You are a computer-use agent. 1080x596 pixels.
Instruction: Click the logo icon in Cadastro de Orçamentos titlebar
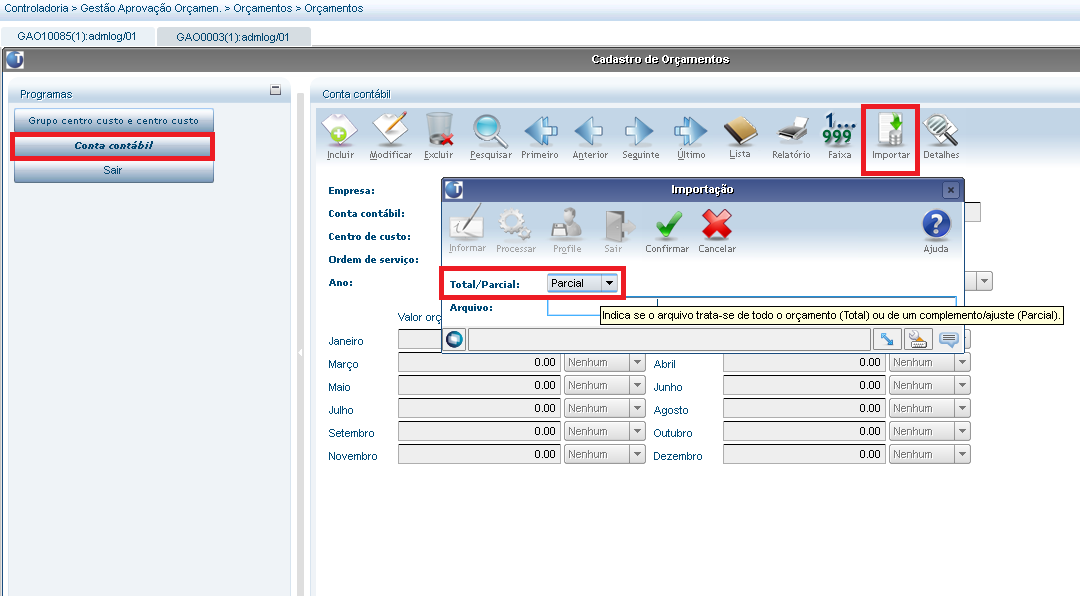pyautogui.click(x=14, y=60)
